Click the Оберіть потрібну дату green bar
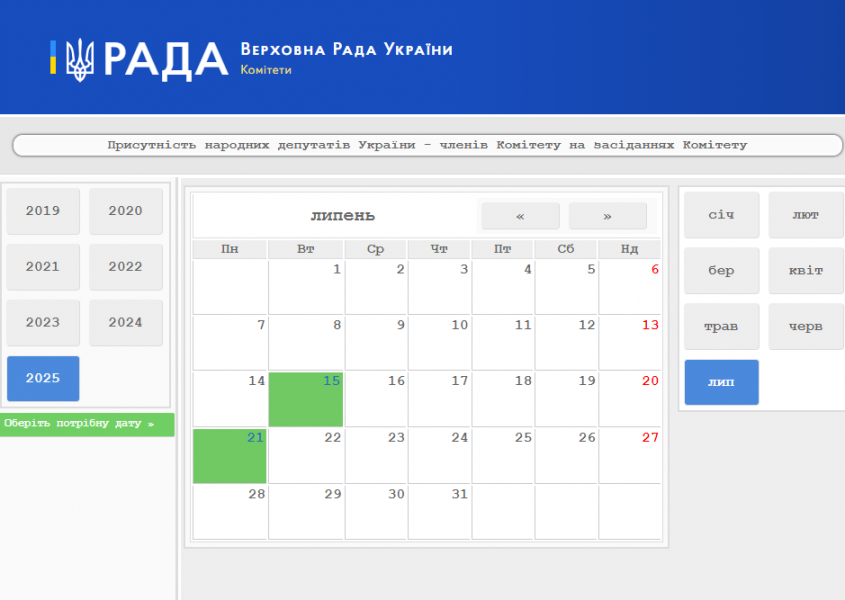Viewport: 845px width, 600px height. coord(87,424)
